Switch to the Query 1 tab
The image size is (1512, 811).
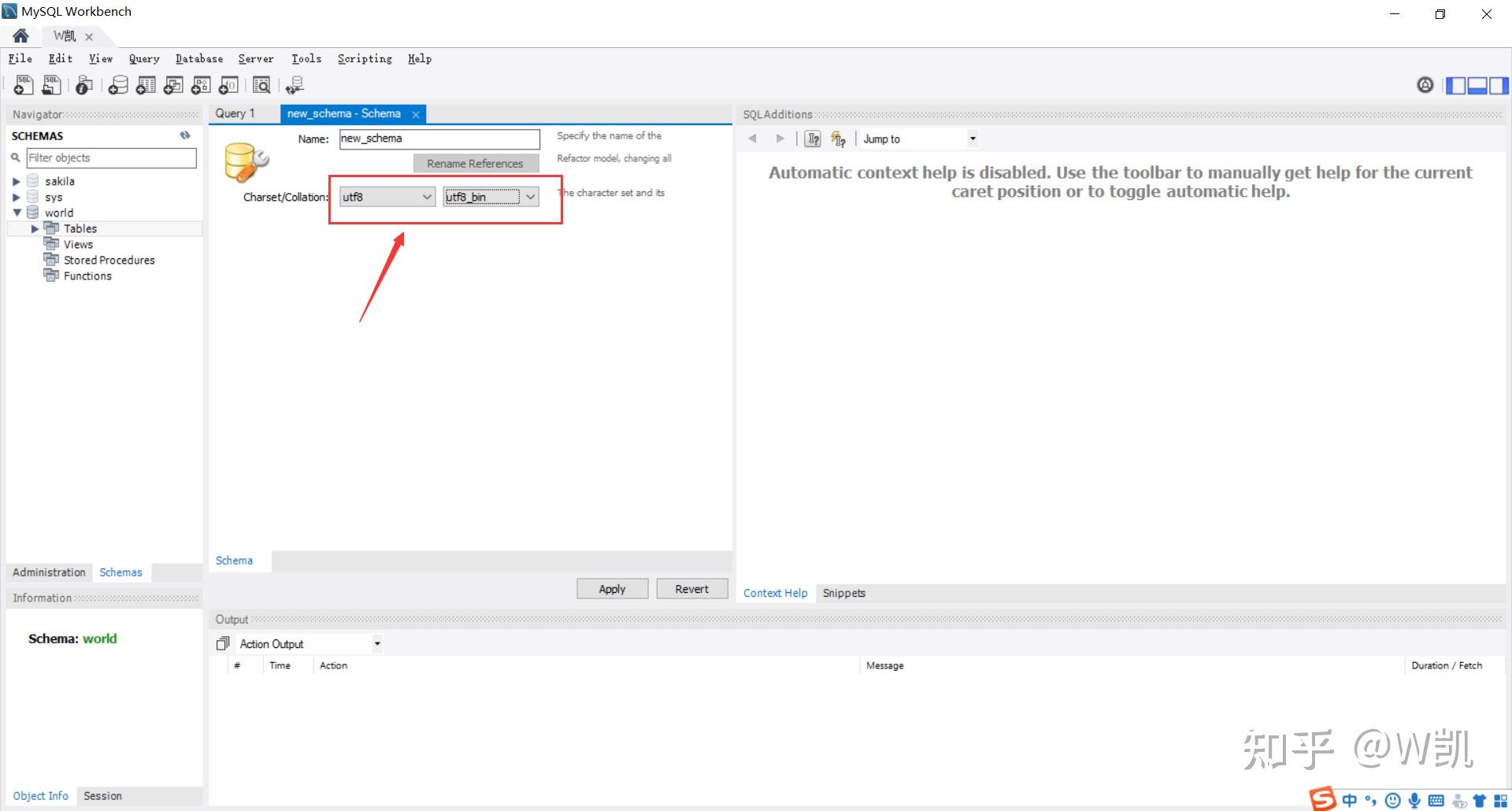[x=235, y=113]
